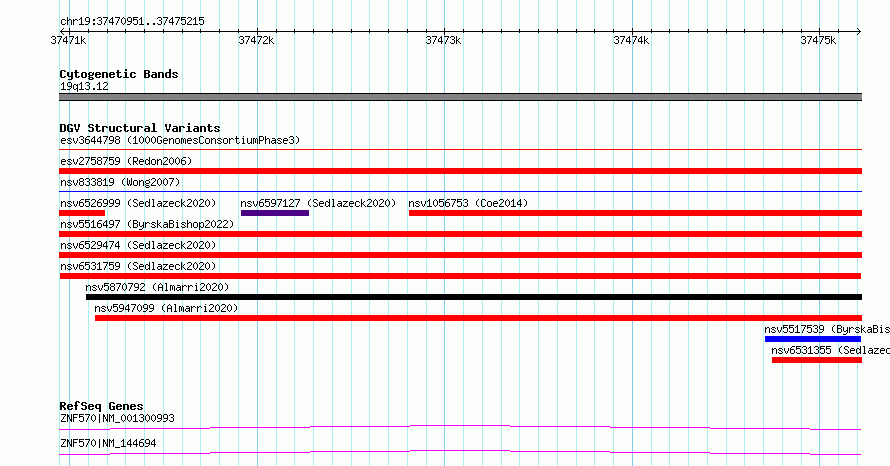Viewport: 890px width, 466px height.
Task: Click the chr19:37470951..37475215 region label
Action: 132,22
